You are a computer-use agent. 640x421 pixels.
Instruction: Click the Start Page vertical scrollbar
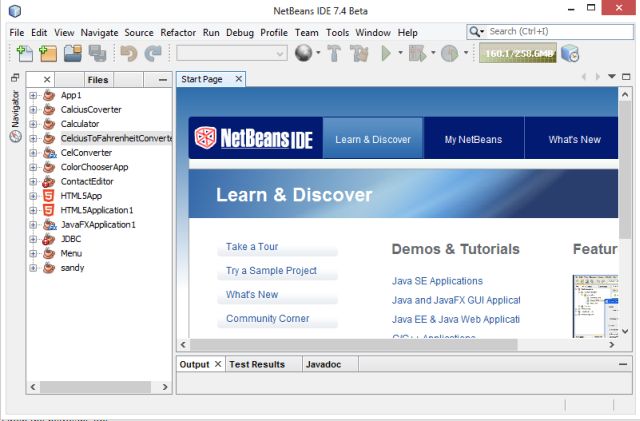pos(625,170)
